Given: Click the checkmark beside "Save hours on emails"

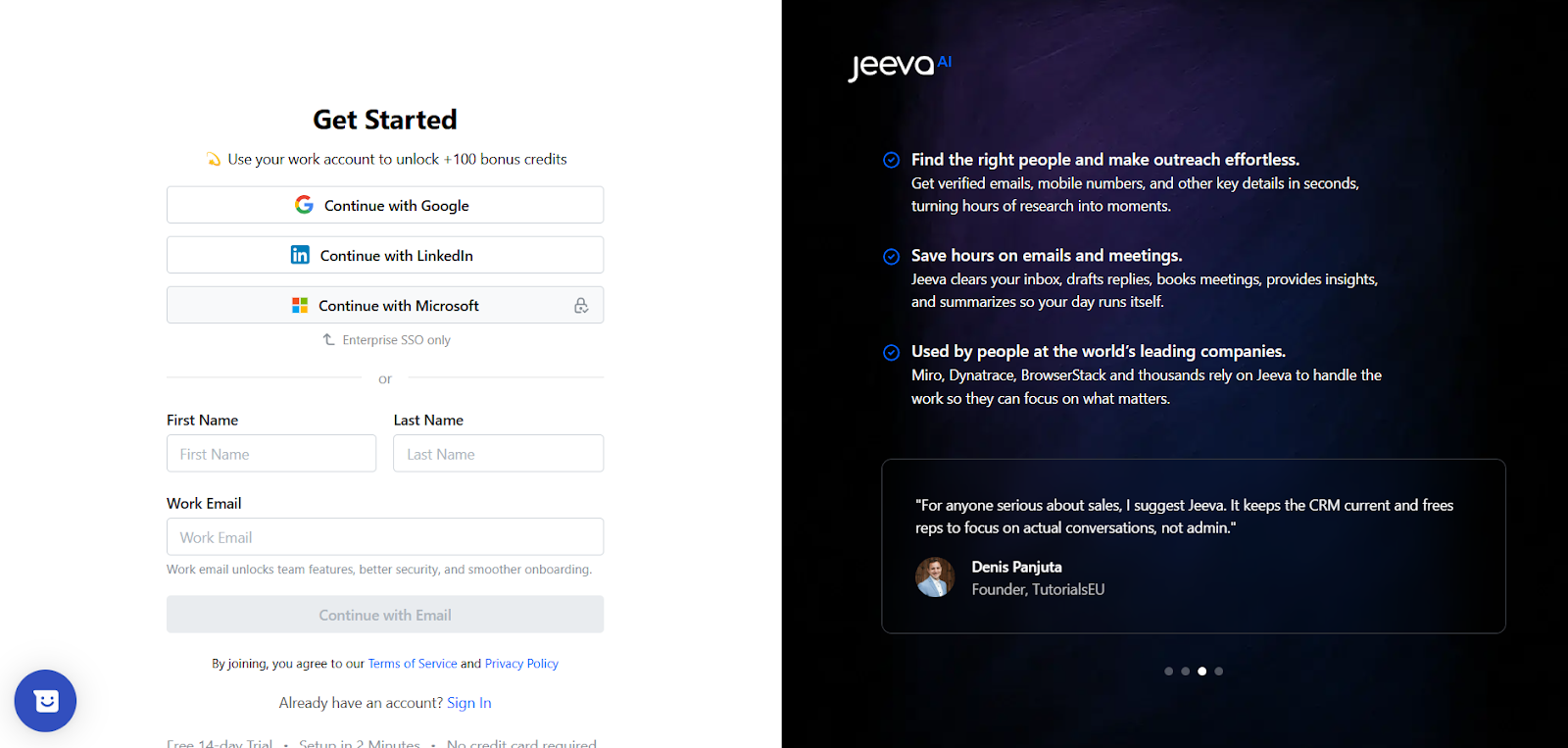Looking at the screenshot, I should [x=891, y=256].
